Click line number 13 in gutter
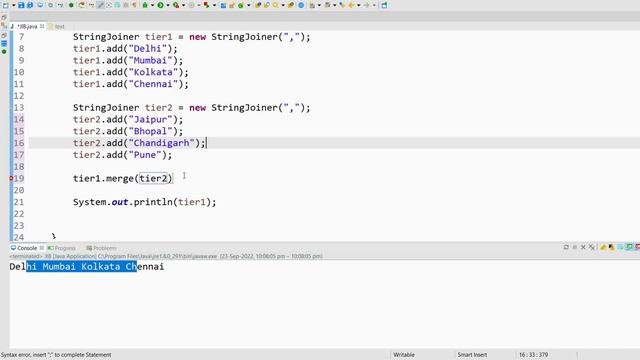This screenshot has width=640, height=360. point(19,108)
